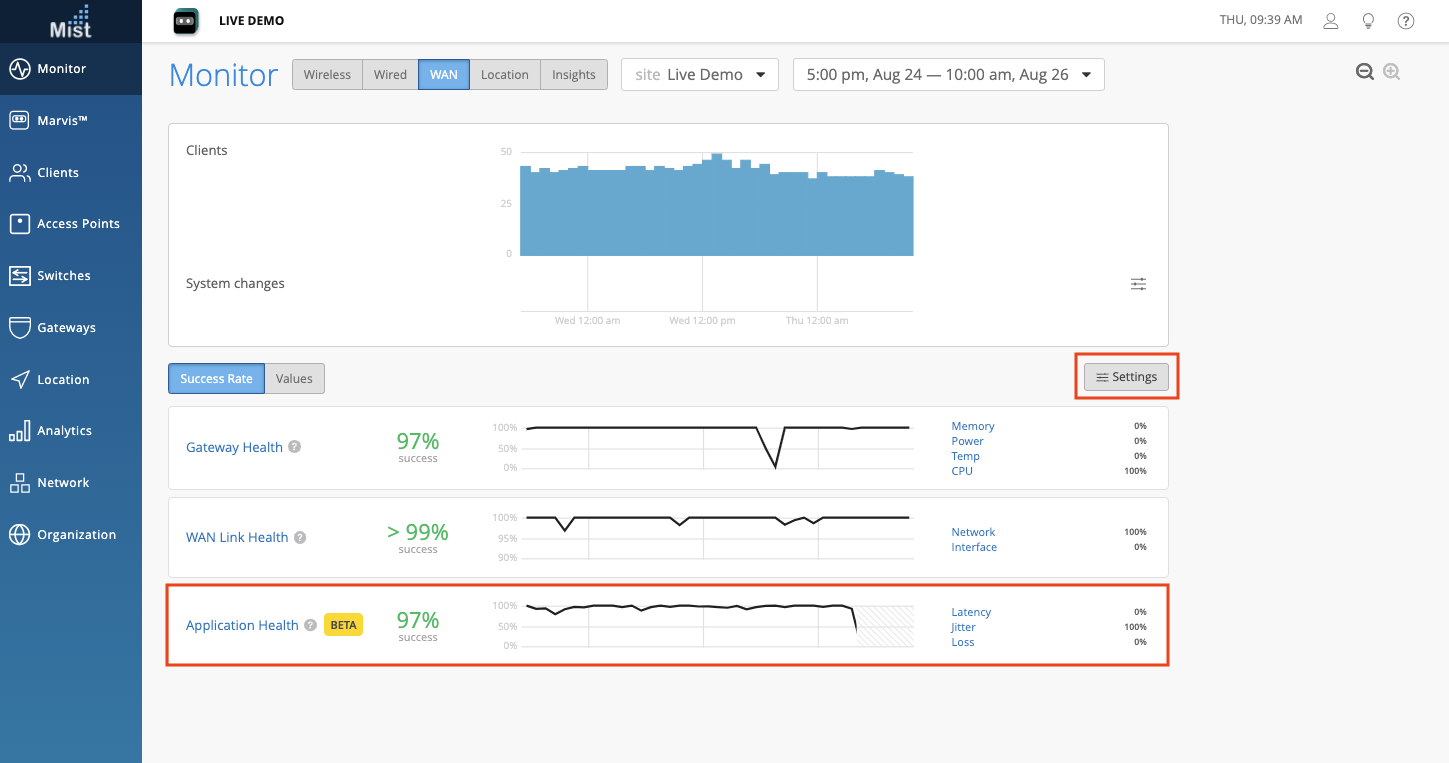Click the Latency classifier link
This screenshot has width=1449, height=763.
click(x=972, y=612)
